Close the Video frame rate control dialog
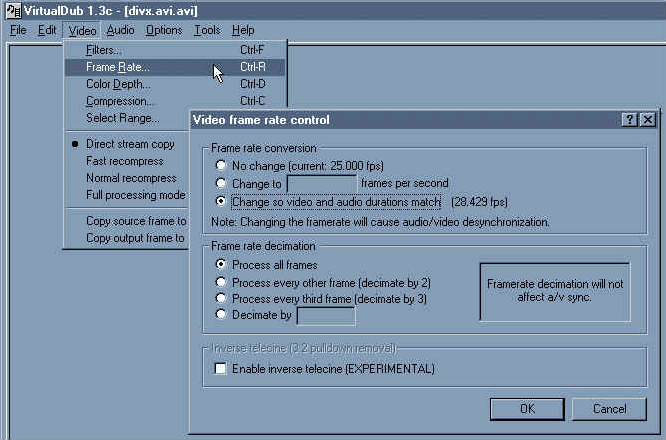The image size is (666, 440). [648, 120]
